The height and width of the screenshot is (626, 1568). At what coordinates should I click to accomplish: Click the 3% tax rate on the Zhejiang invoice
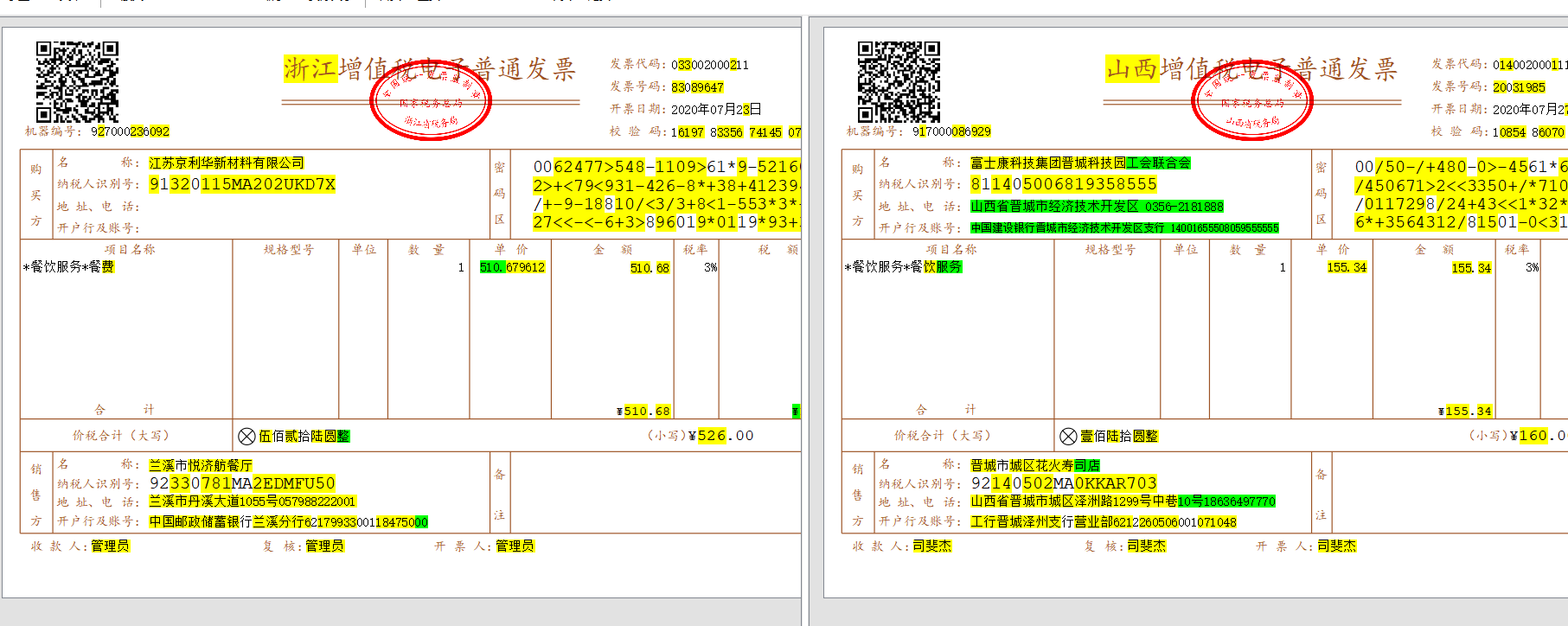pos(710,268)
